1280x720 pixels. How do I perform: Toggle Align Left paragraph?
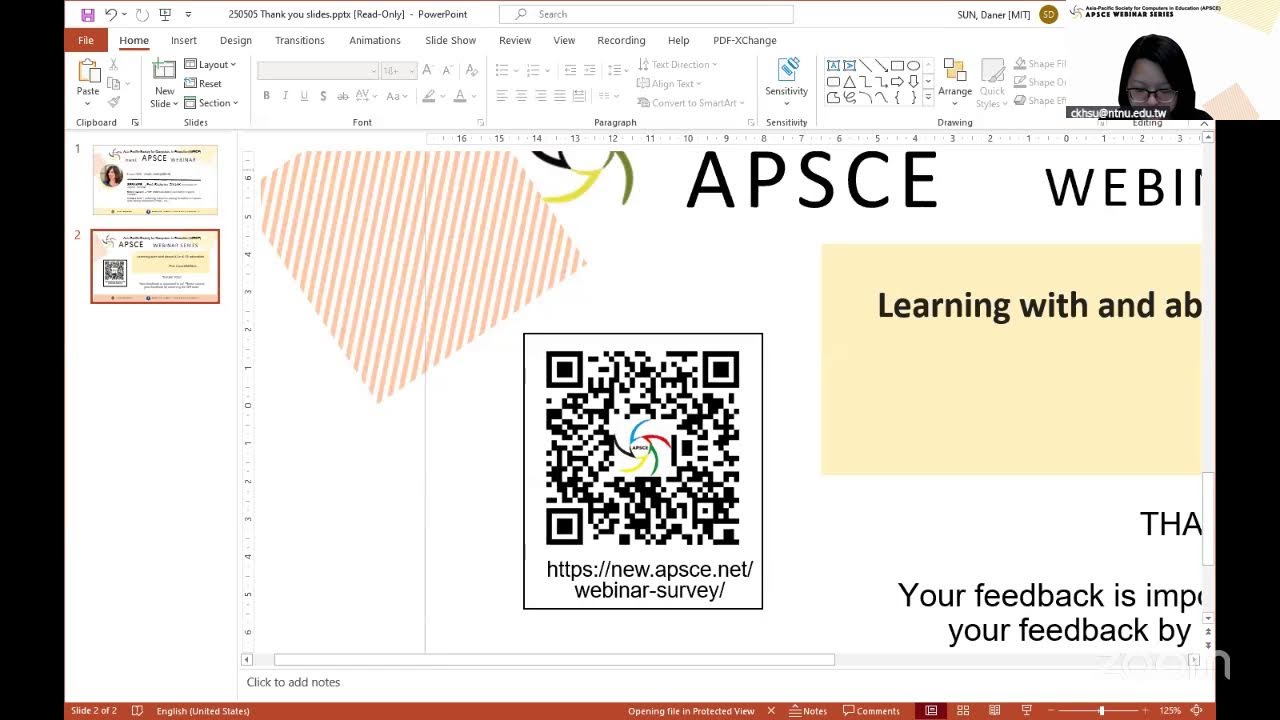click(502, 96)
